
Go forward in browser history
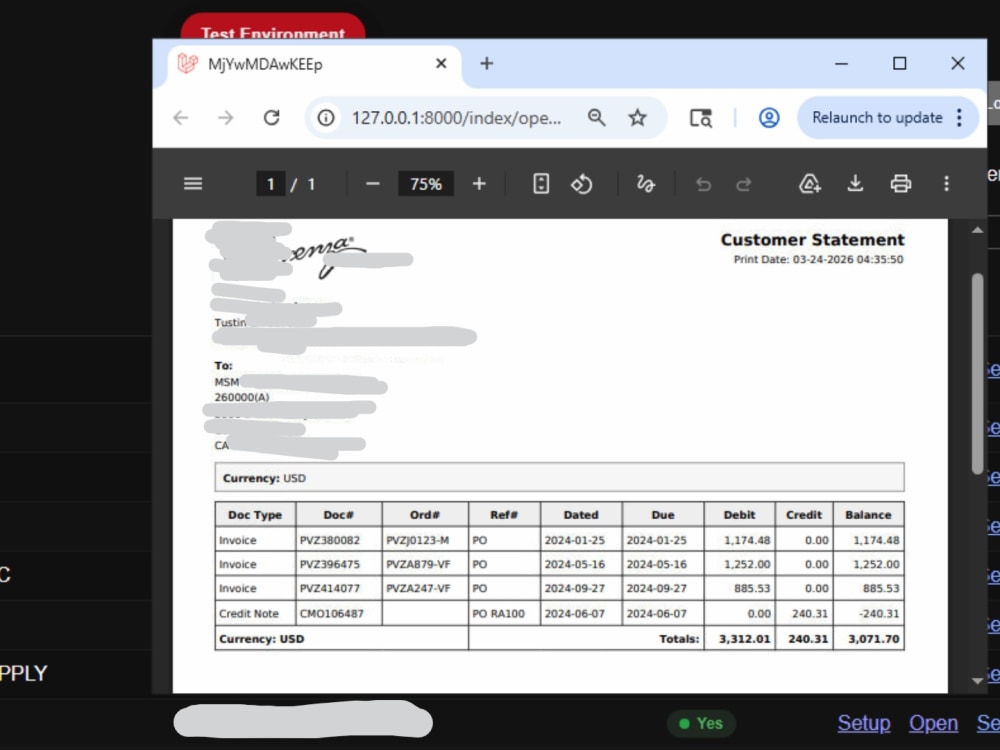pyautogui.click(x=225, y=118)
